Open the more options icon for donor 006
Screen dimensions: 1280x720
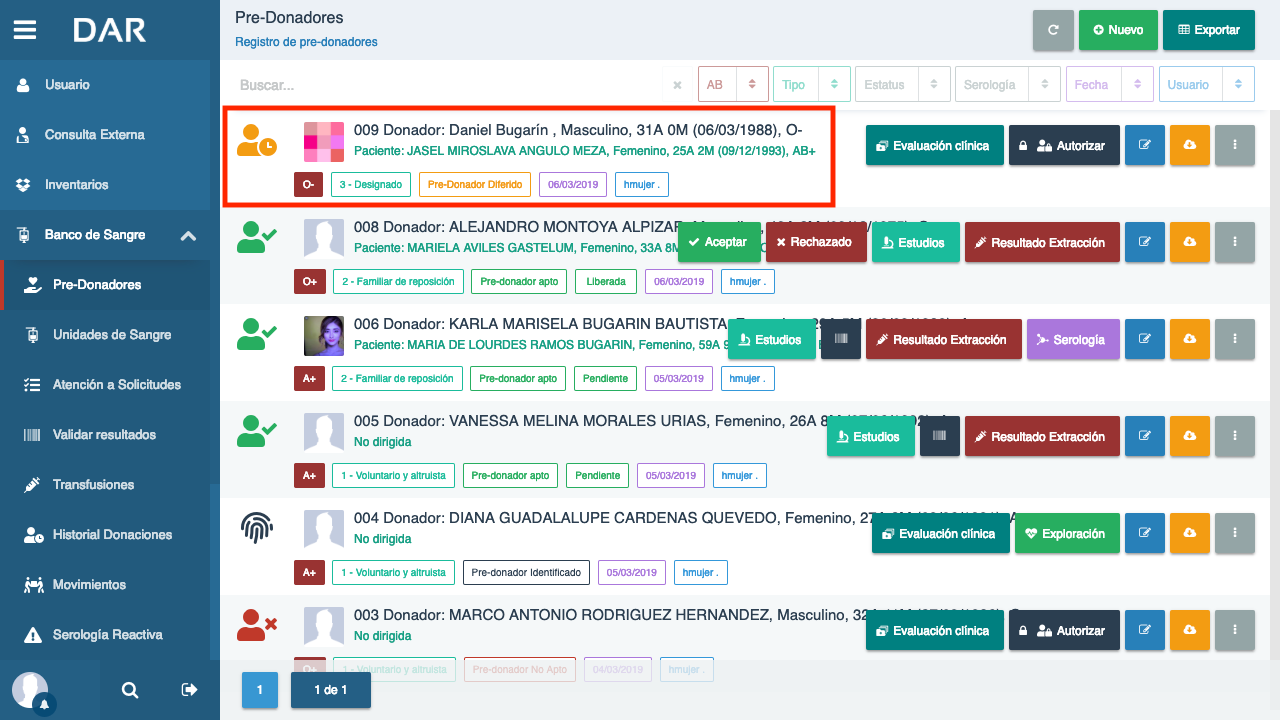click(x=1235, y=340)
